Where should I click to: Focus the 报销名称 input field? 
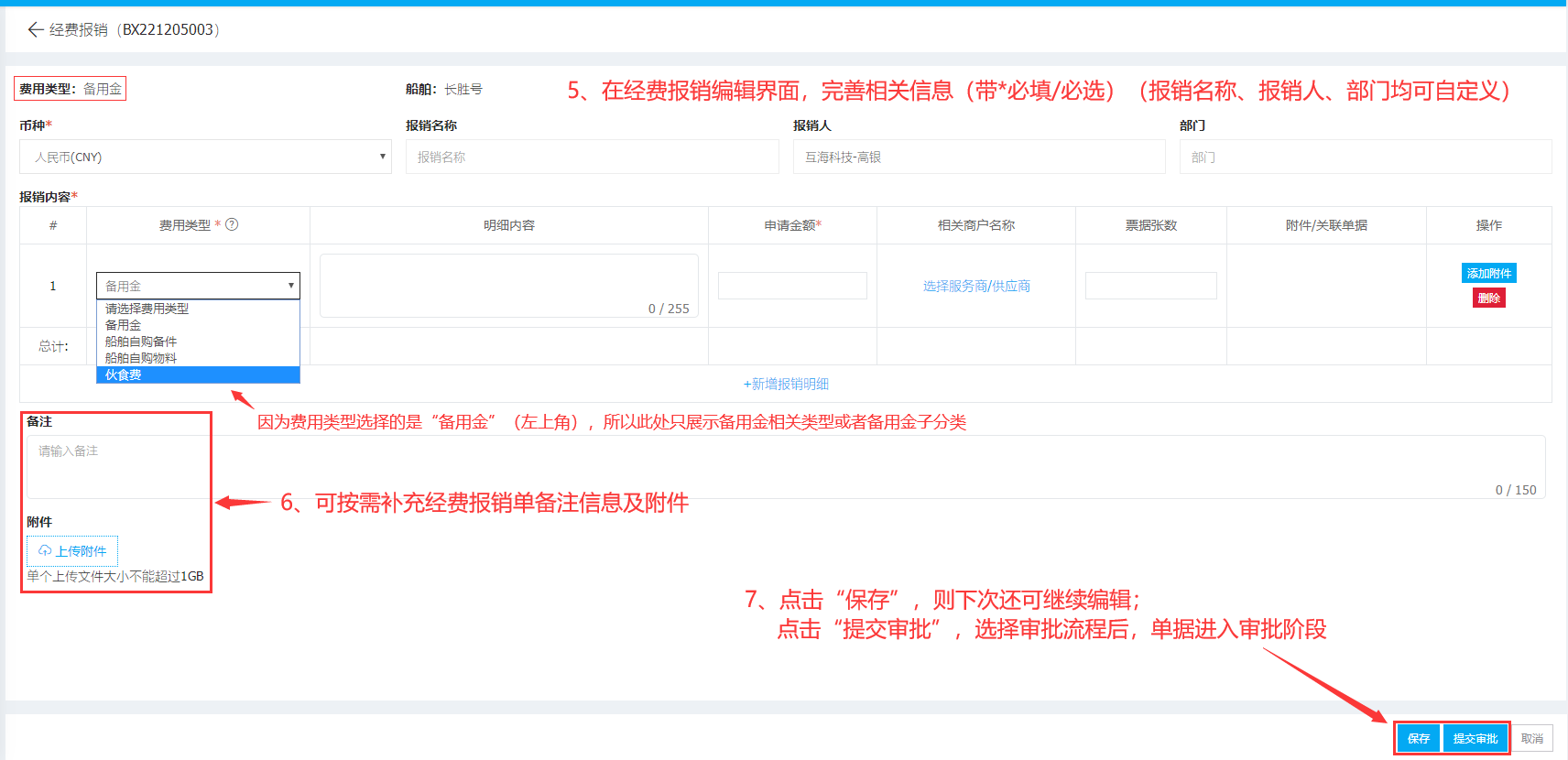pos(592,157)
